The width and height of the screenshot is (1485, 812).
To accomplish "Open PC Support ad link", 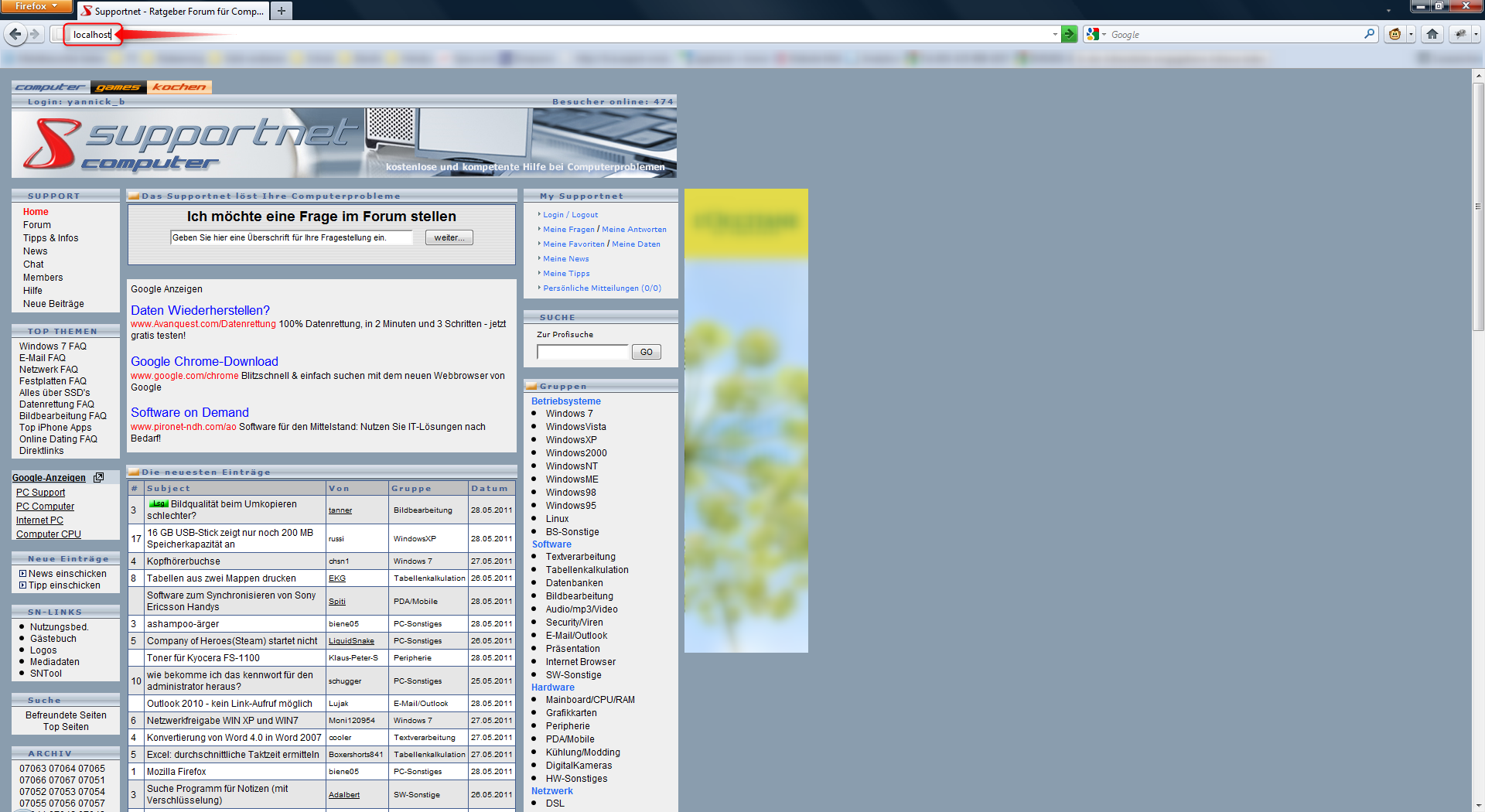I will coord(41,493).
